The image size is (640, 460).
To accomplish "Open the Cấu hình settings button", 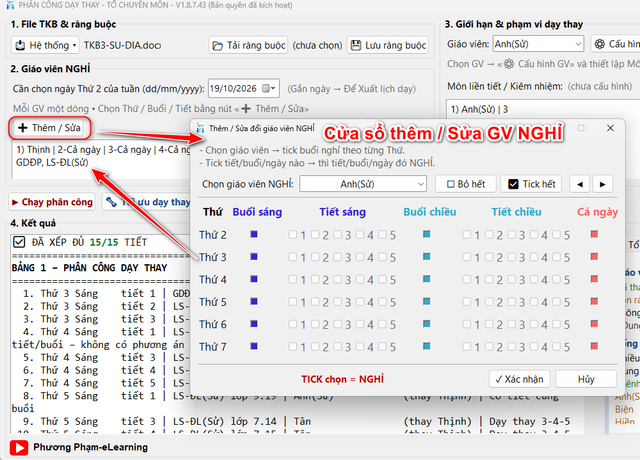I will point(616,44).
